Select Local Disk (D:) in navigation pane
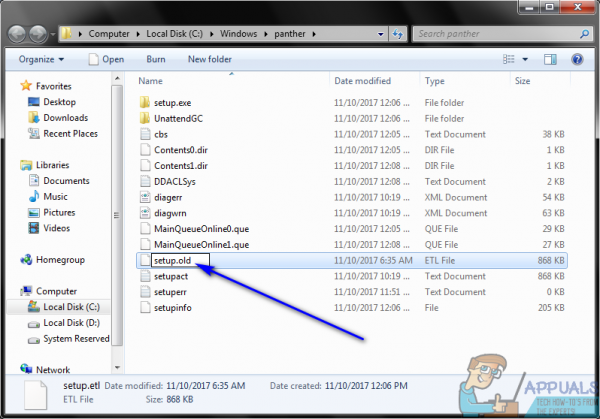 click(71, 323)
